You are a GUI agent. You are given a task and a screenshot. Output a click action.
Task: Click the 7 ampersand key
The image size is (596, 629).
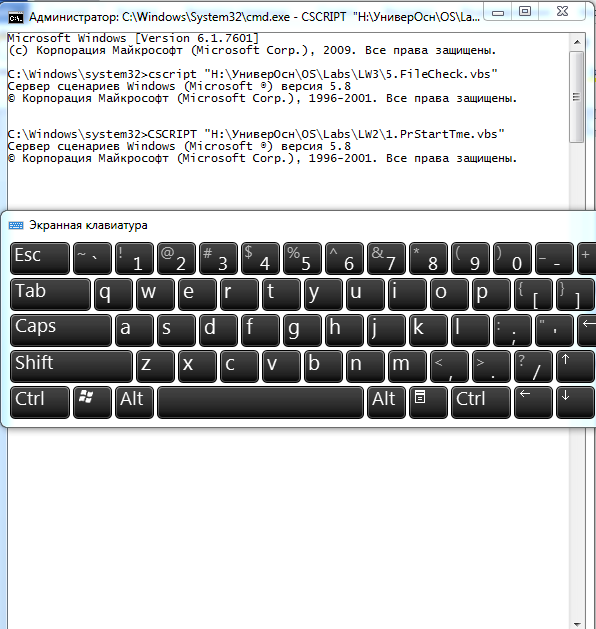[x=386, y=258]
